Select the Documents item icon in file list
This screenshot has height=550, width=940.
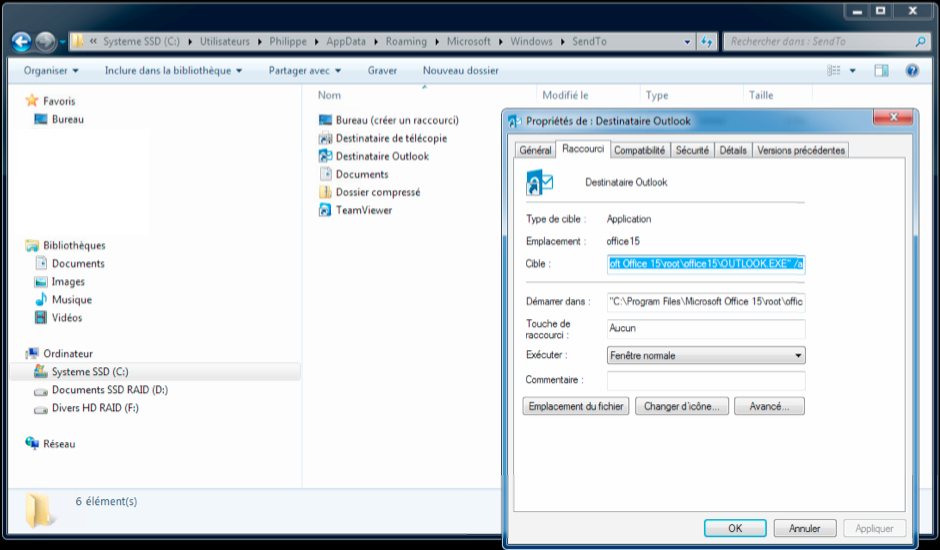pos(325,174)
